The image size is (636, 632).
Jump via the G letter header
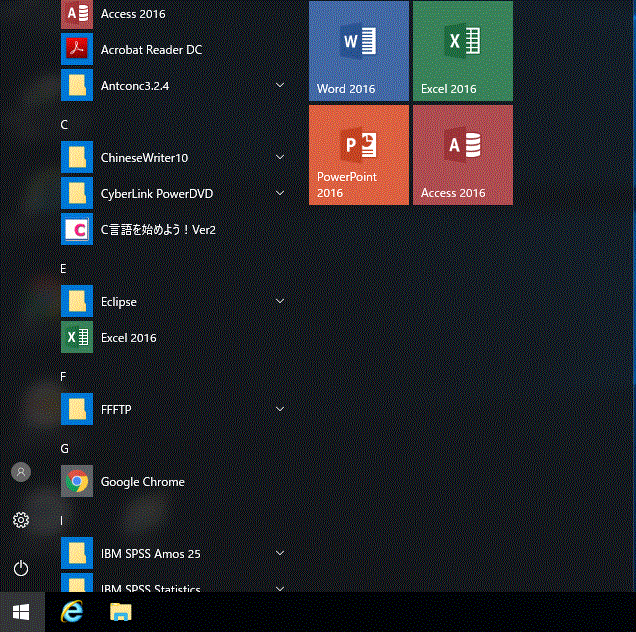(64, 449)
